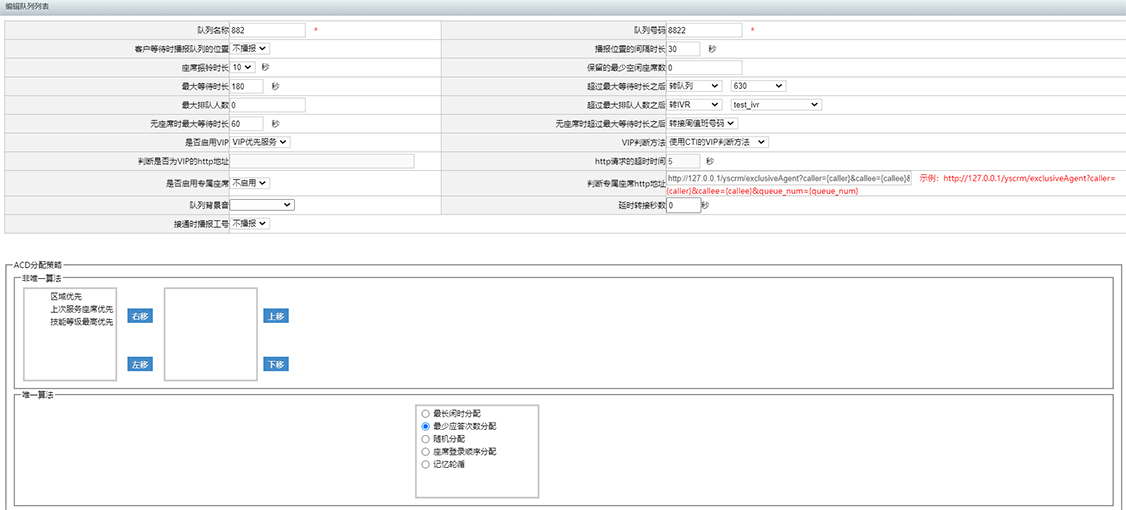This screenshot has width=1126, height=510.
Task: Click the 最大等待时长 field showing 180
Action: pos(247,86)
